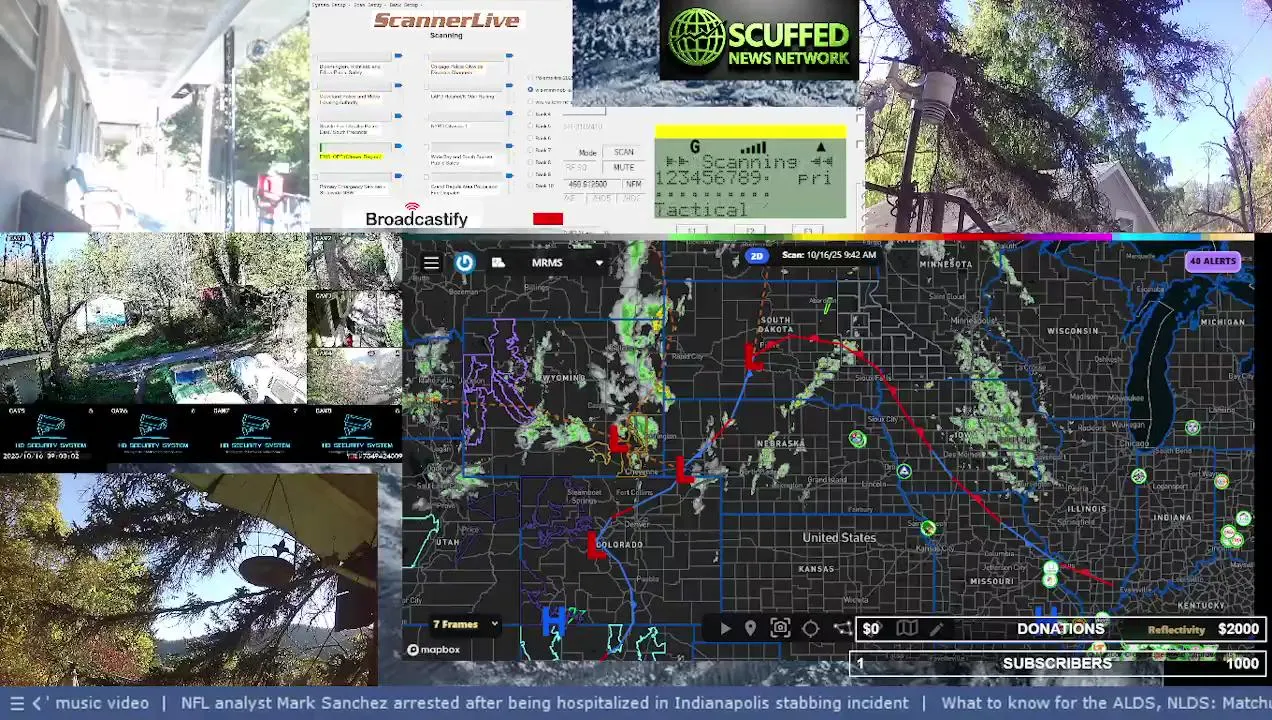Click the Scuffed News Network logo
This screenshot has height=720, width=1272.
pos(759,40)
